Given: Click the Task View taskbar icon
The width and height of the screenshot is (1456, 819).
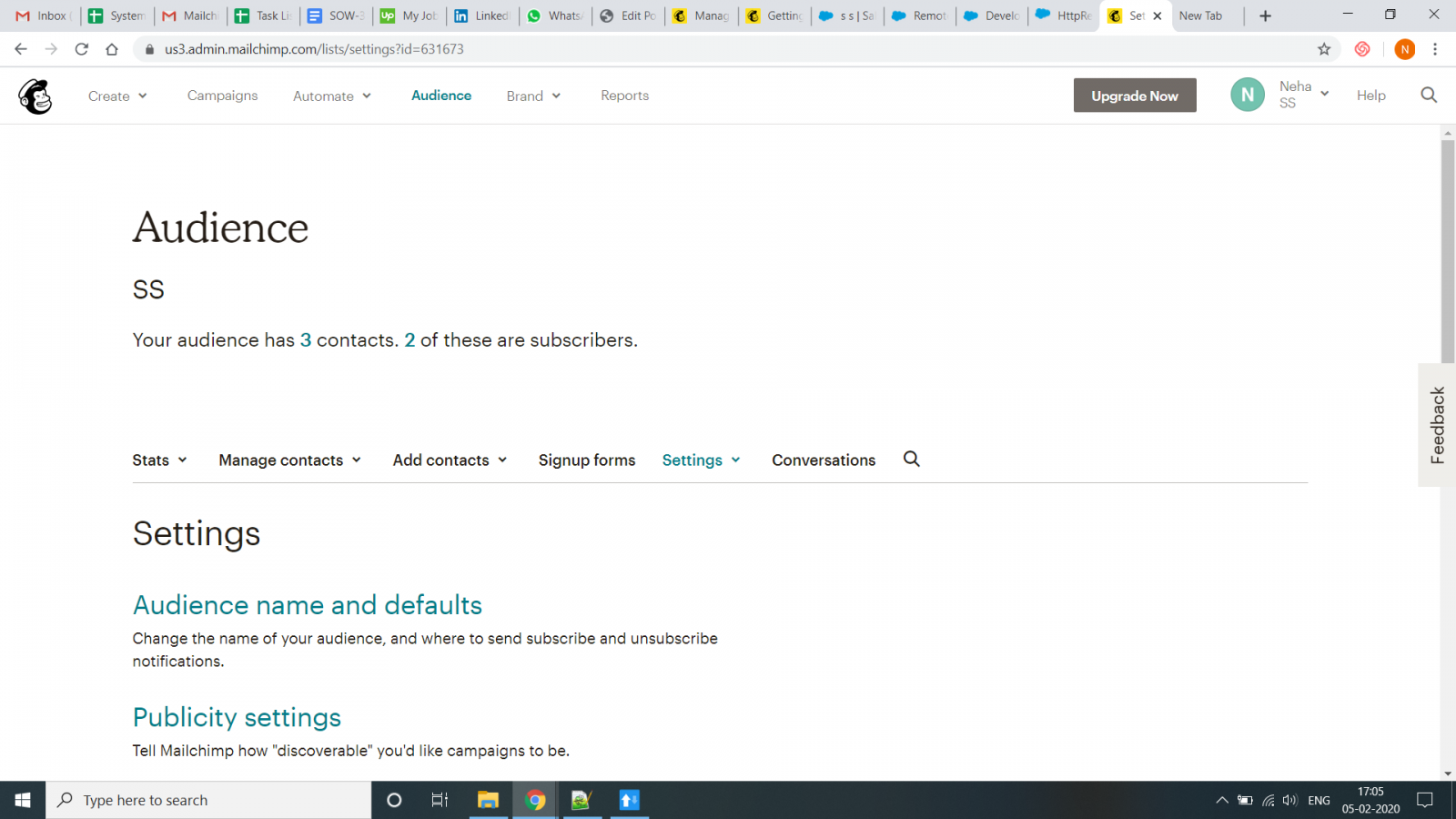Looking at the screenshot, I should pyautogui.click(x=440, y=800).
